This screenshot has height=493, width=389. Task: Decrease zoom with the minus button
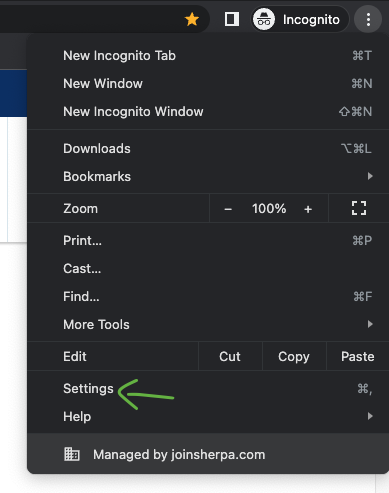(228, 209)
